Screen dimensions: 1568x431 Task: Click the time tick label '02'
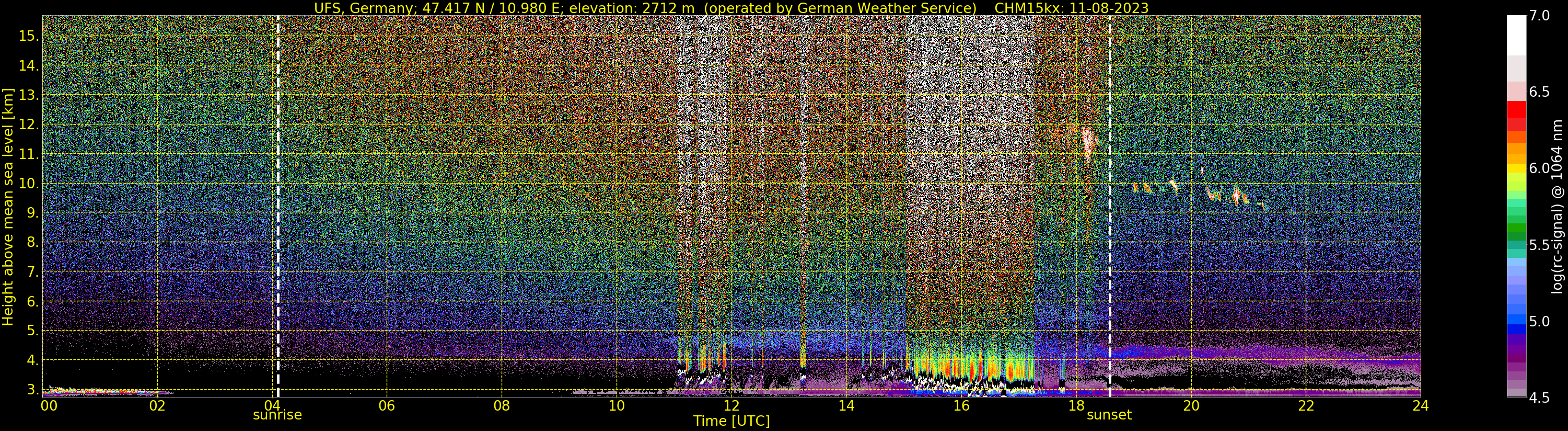click(x=157, y=406)
